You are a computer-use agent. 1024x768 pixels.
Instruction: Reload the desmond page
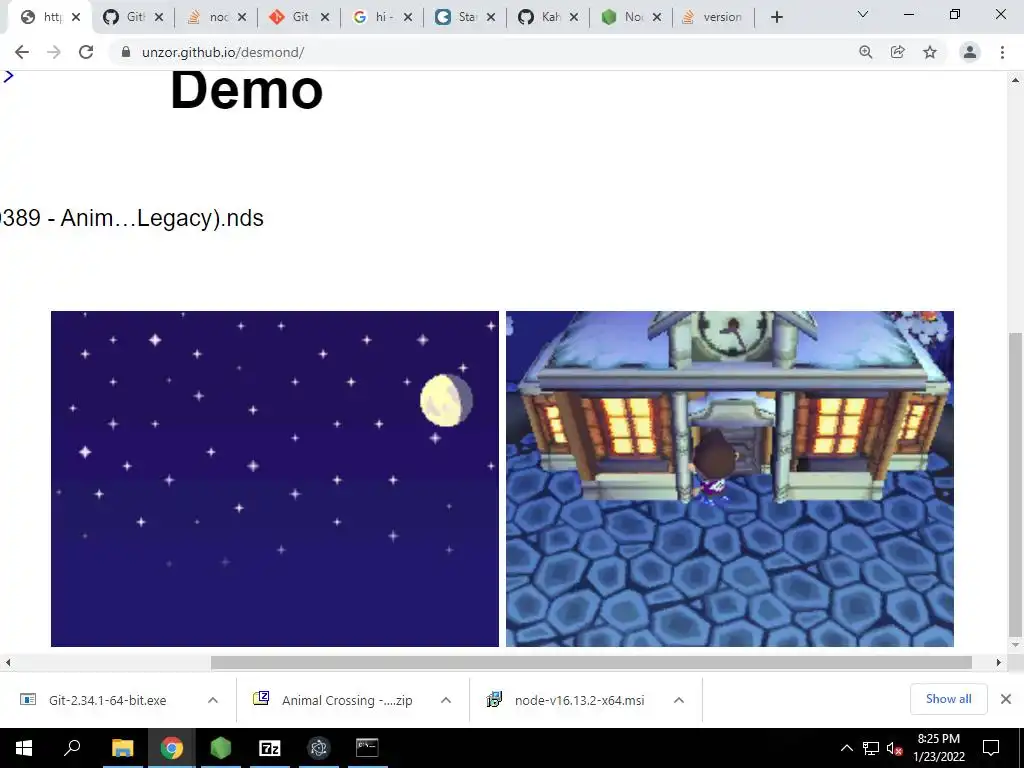(x=86, y=52)
